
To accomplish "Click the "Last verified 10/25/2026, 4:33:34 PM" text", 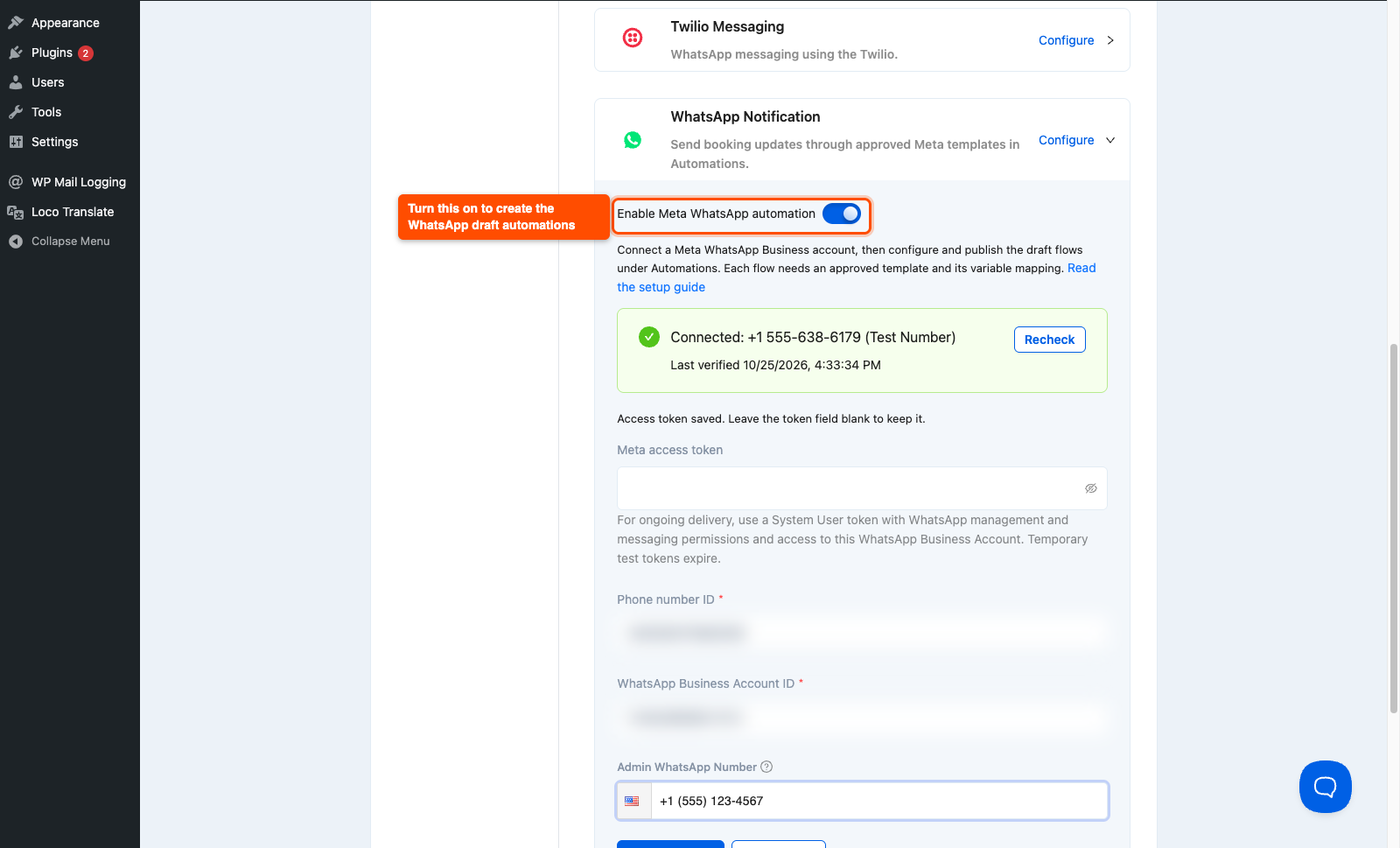I will coord(775,365).
